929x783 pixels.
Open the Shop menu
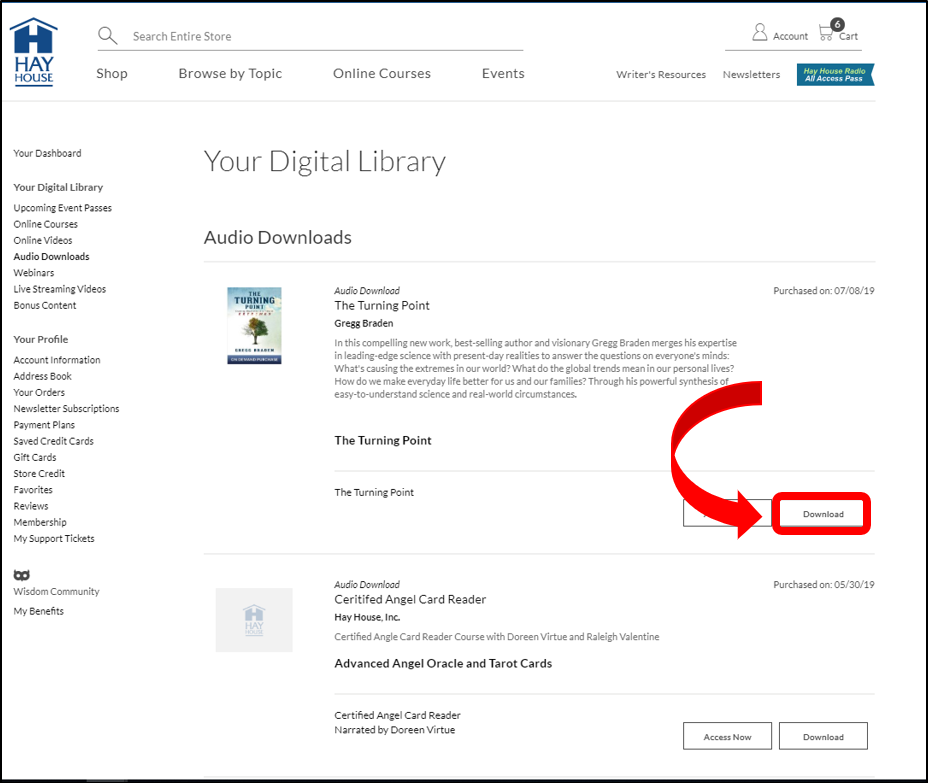(112, 74)
